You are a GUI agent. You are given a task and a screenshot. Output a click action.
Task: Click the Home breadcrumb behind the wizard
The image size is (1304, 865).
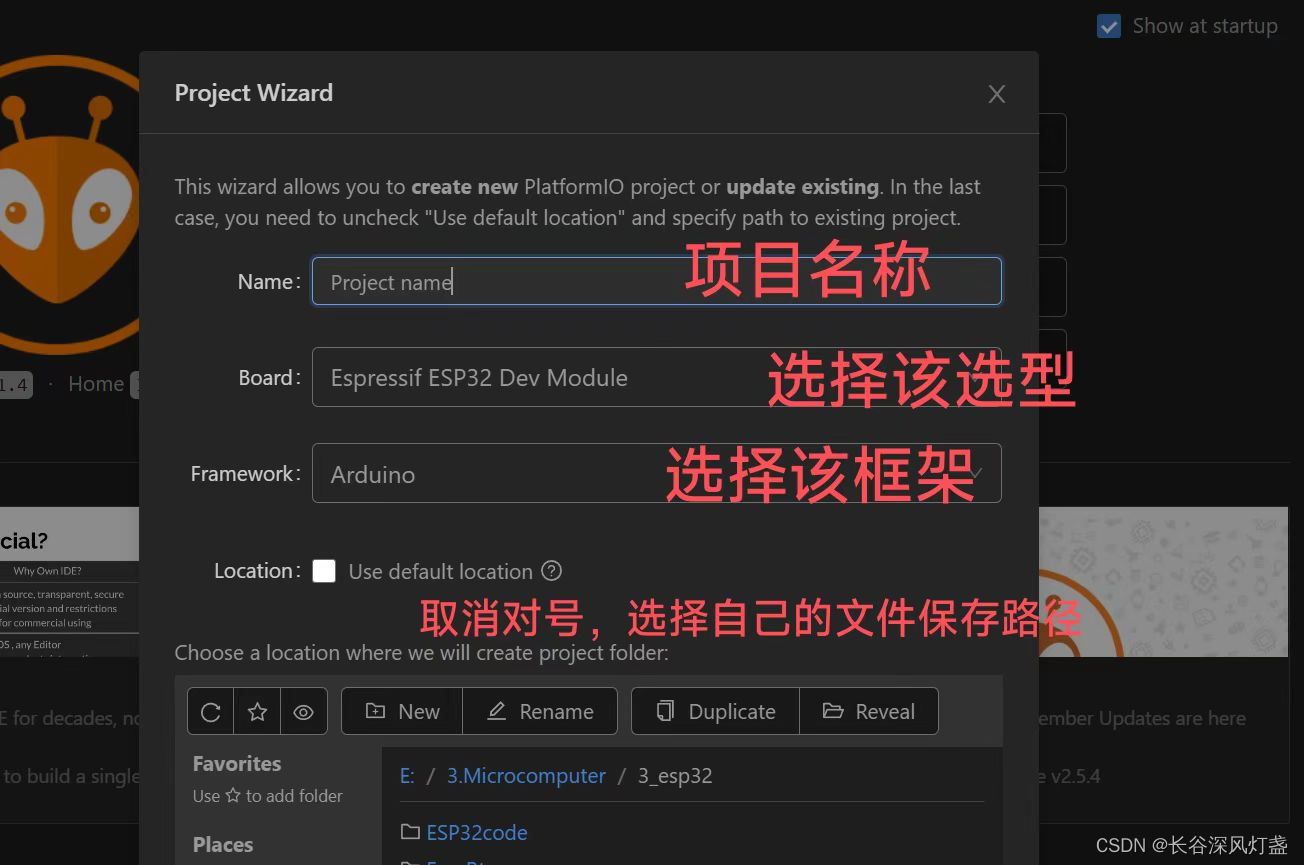(96, 384)
